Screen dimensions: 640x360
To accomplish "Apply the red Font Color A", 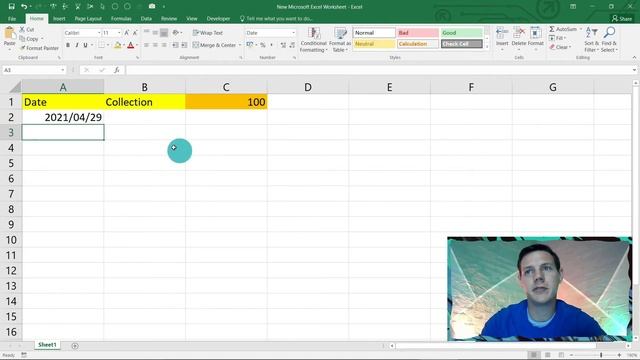I will click(x=131, y=45).
